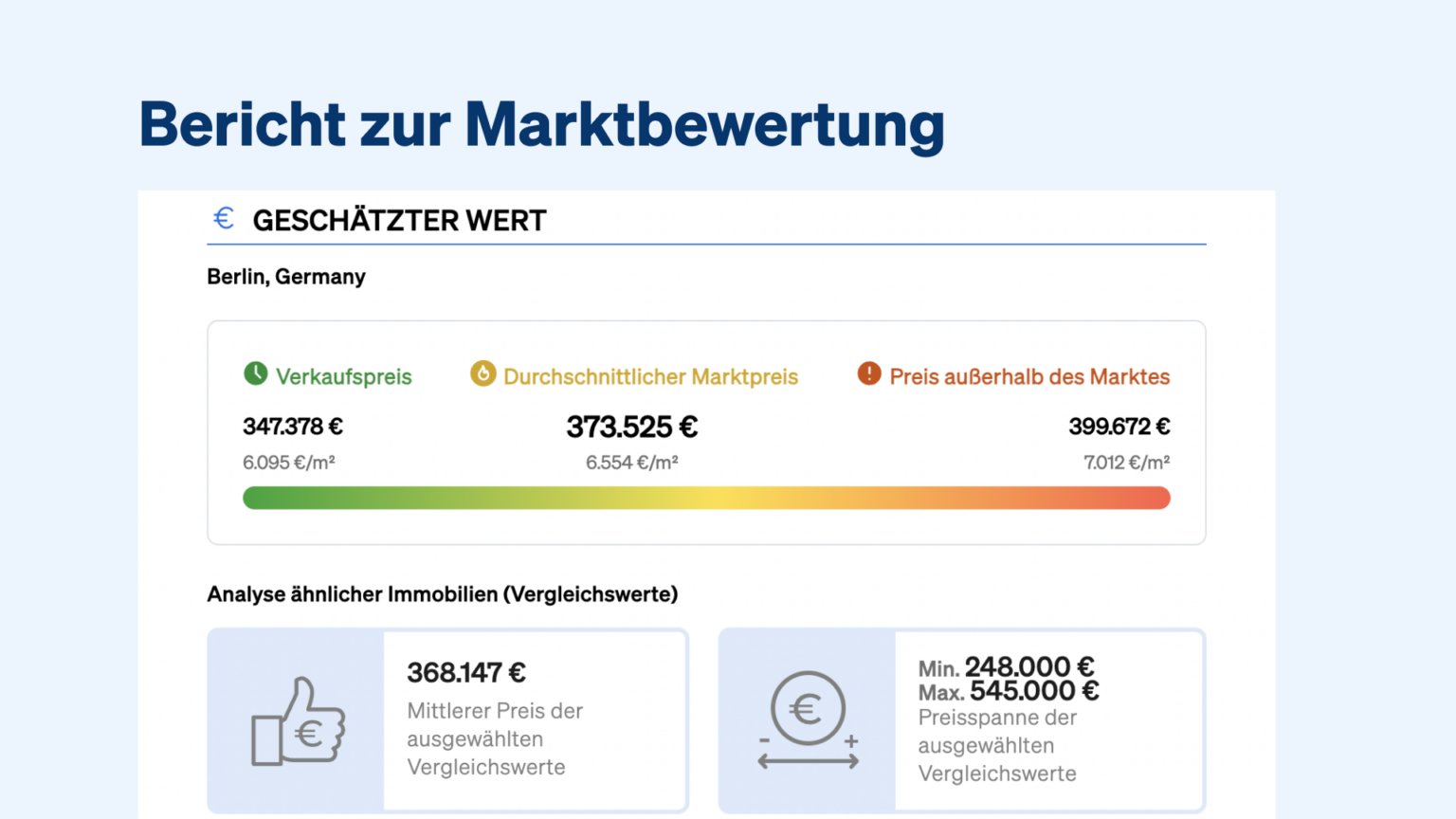Click the yellow flame icon beside Durchschnittlicher Marktpreis

point(483,373)
